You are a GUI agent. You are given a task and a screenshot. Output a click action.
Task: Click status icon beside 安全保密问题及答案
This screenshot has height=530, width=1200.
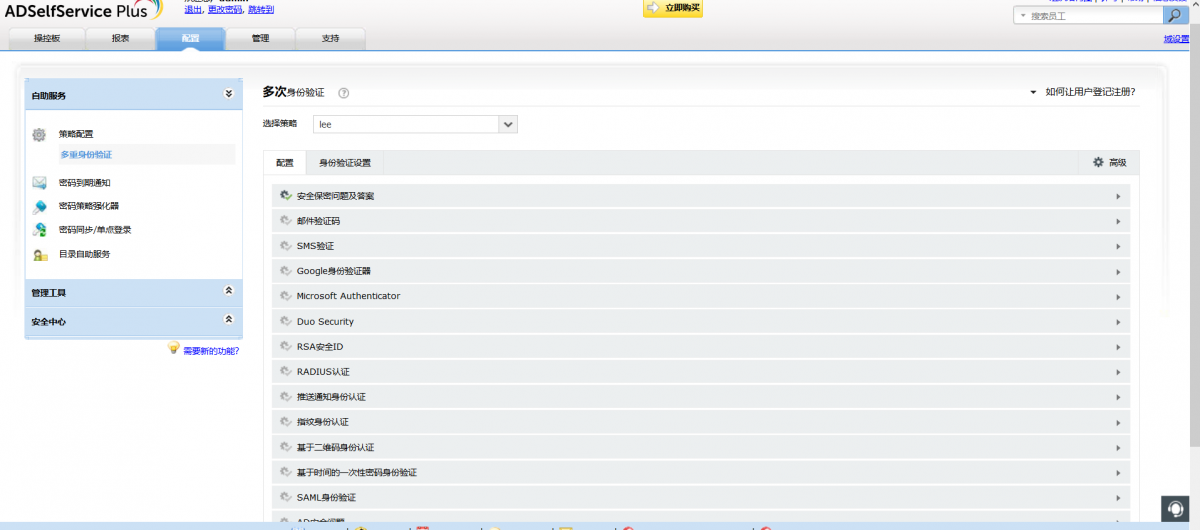pyautogui.click(x=286, y=196)
